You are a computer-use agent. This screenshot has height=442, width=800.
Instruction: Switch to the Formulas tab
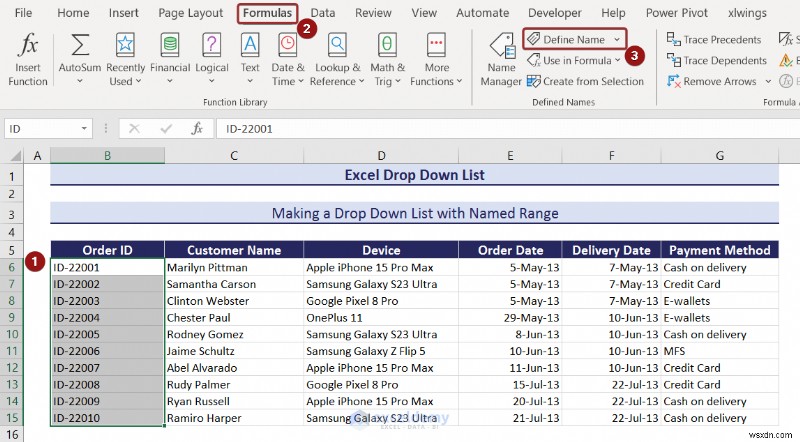point(267,13)
